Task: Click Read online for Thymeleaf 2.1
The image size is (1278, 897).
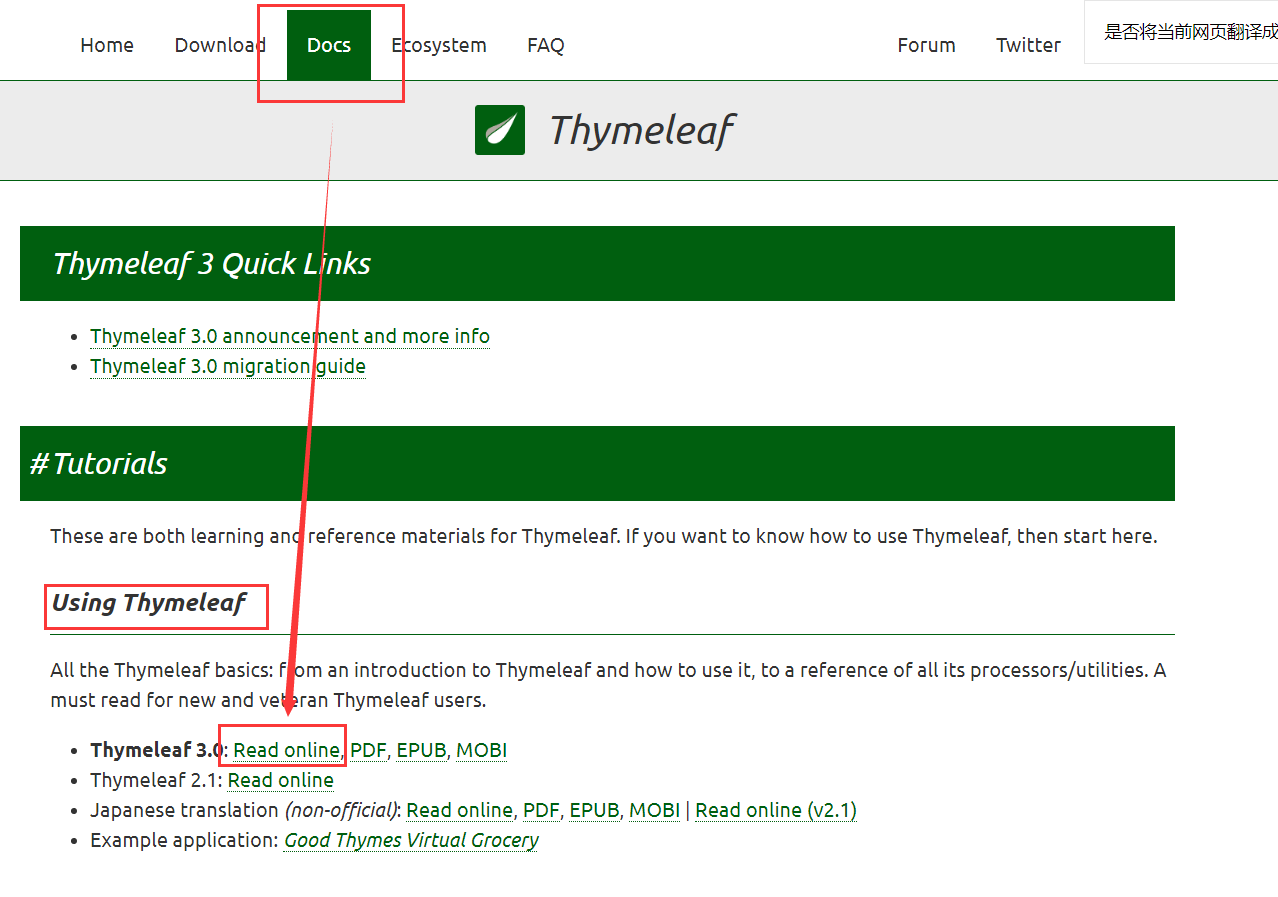Action: point(281,780)
